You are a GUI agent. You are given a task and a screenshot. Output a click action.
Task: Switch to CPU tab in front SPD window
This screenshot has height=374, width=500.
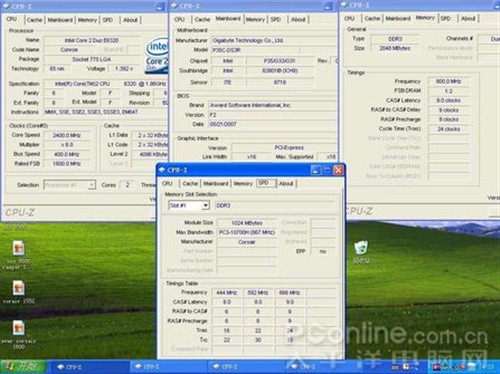point(167,183)
